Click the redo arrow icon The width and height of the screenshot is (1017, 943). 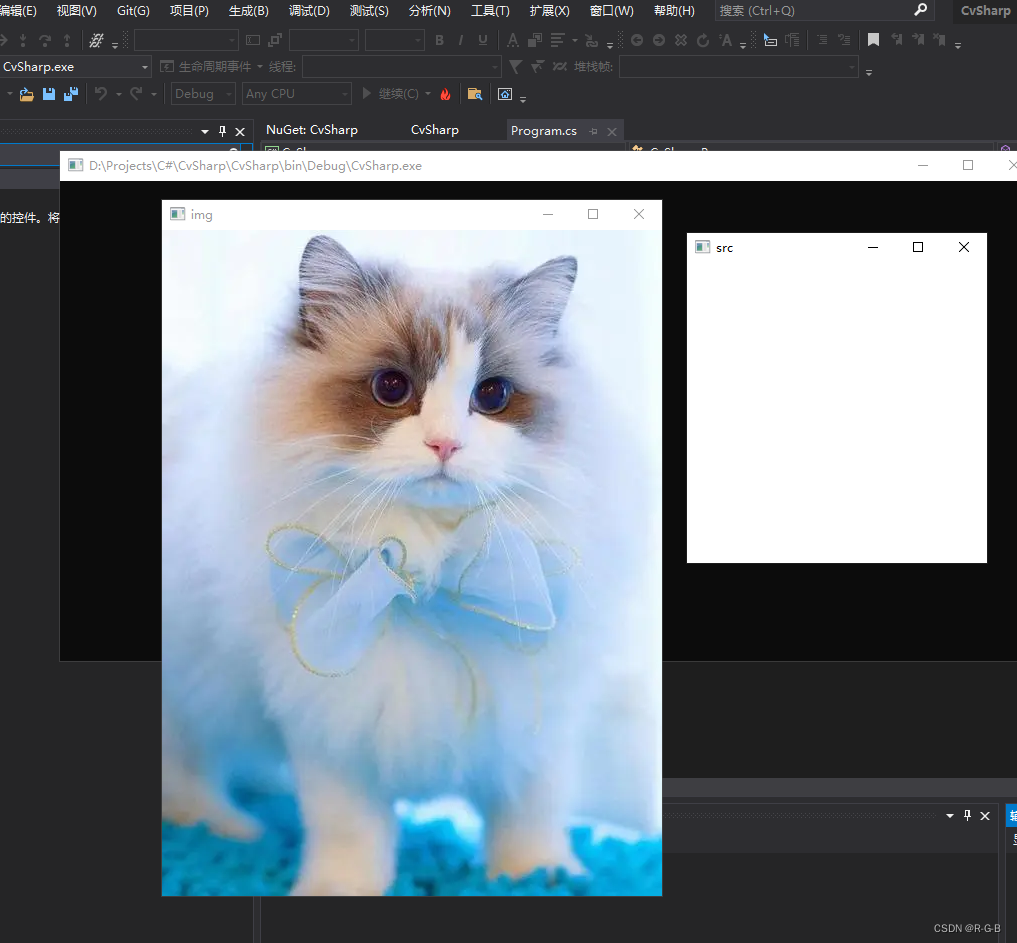click(x=136, y=94)
